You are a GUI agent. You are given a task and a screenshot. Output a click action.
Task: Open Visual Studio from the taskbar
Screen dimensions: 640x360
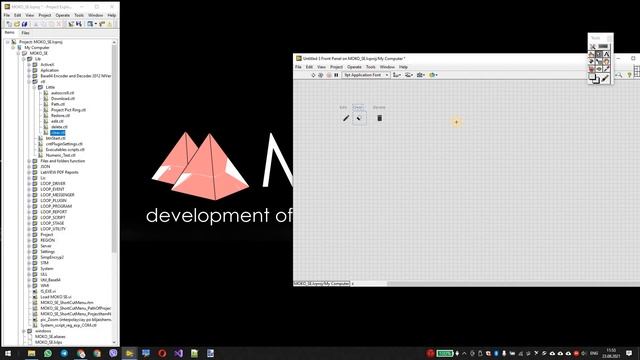[x=178, y=353]
